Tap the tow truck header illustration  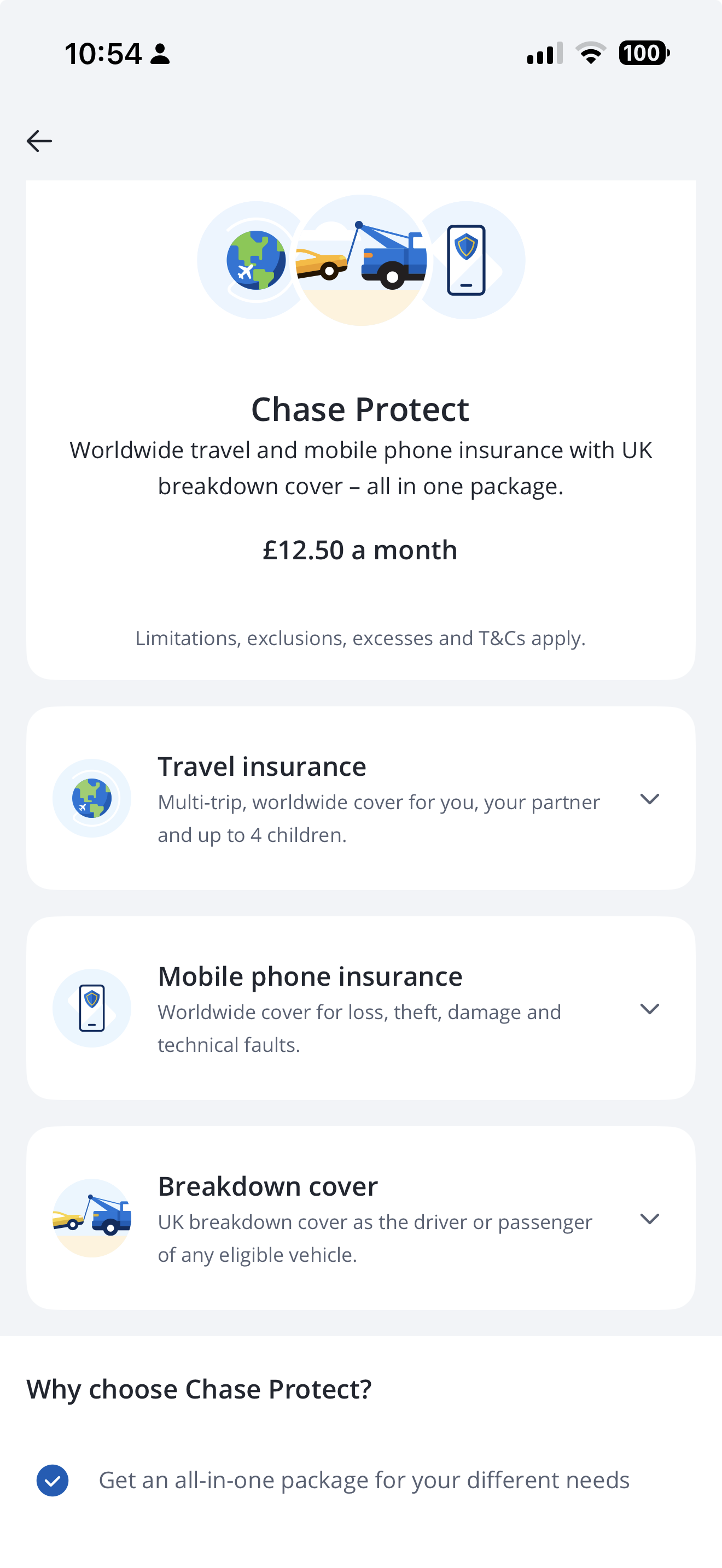[x=362, y=260]
